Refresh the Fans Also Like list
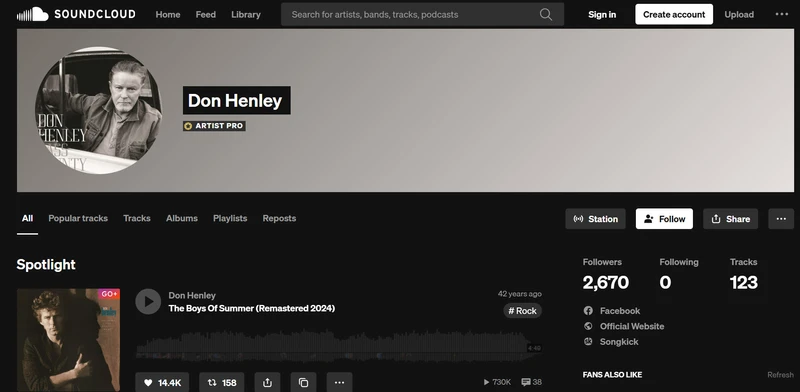Screen dimensions: 800x392 (x=781, y=375)
